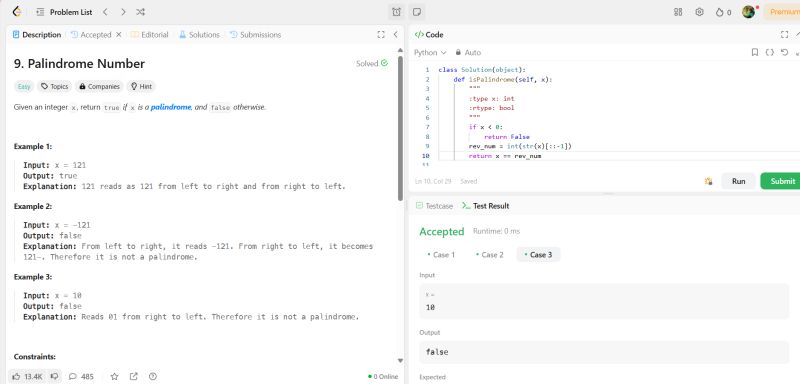Switch to the Accepted tab
This screenshot has height=384, width=800.
[91, 35]
